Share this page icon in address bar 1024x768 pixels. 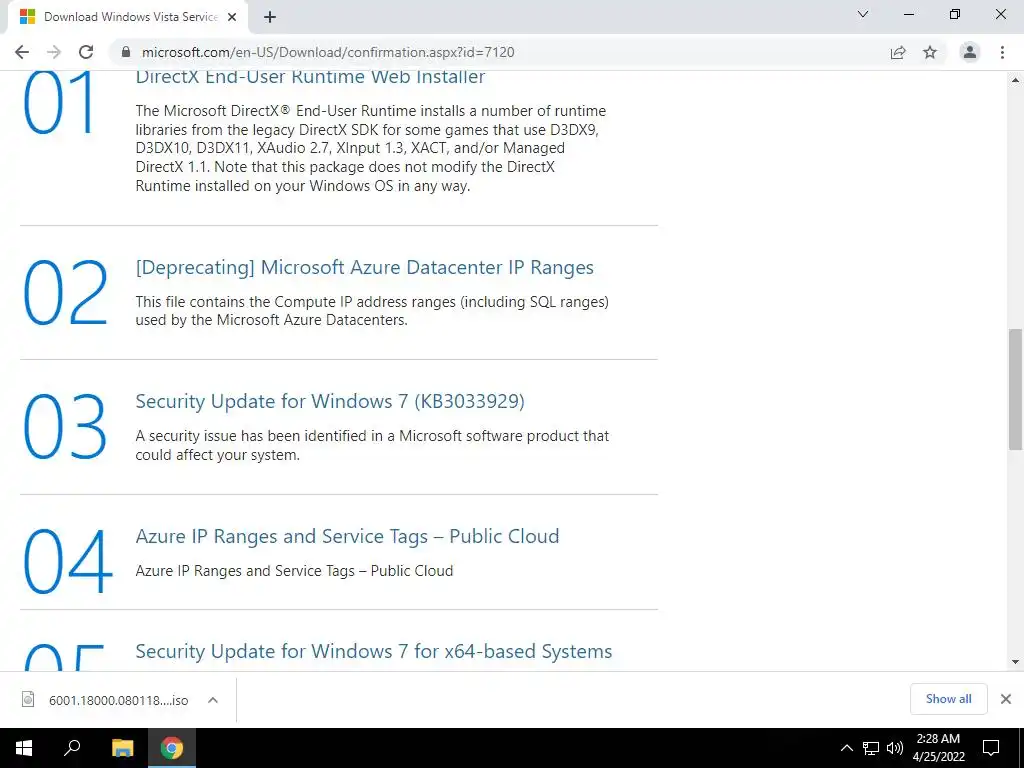[898, 52]
